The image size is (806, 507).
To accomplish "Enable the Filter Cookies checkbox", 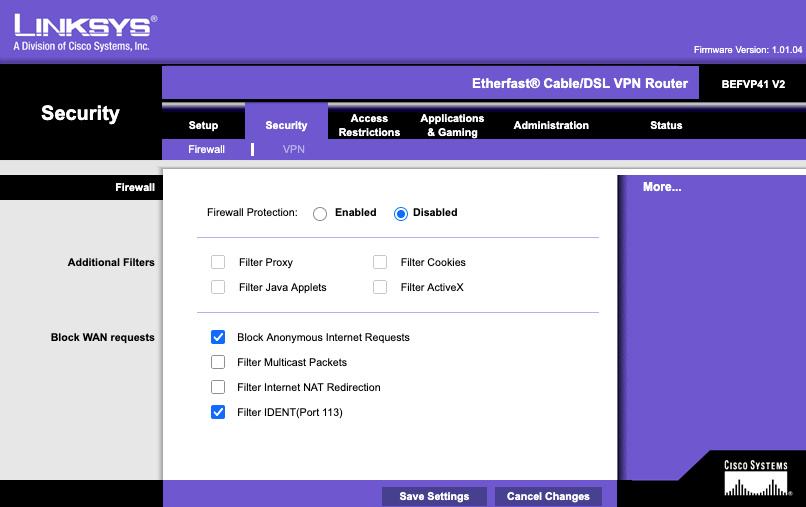I will (380, 262).
